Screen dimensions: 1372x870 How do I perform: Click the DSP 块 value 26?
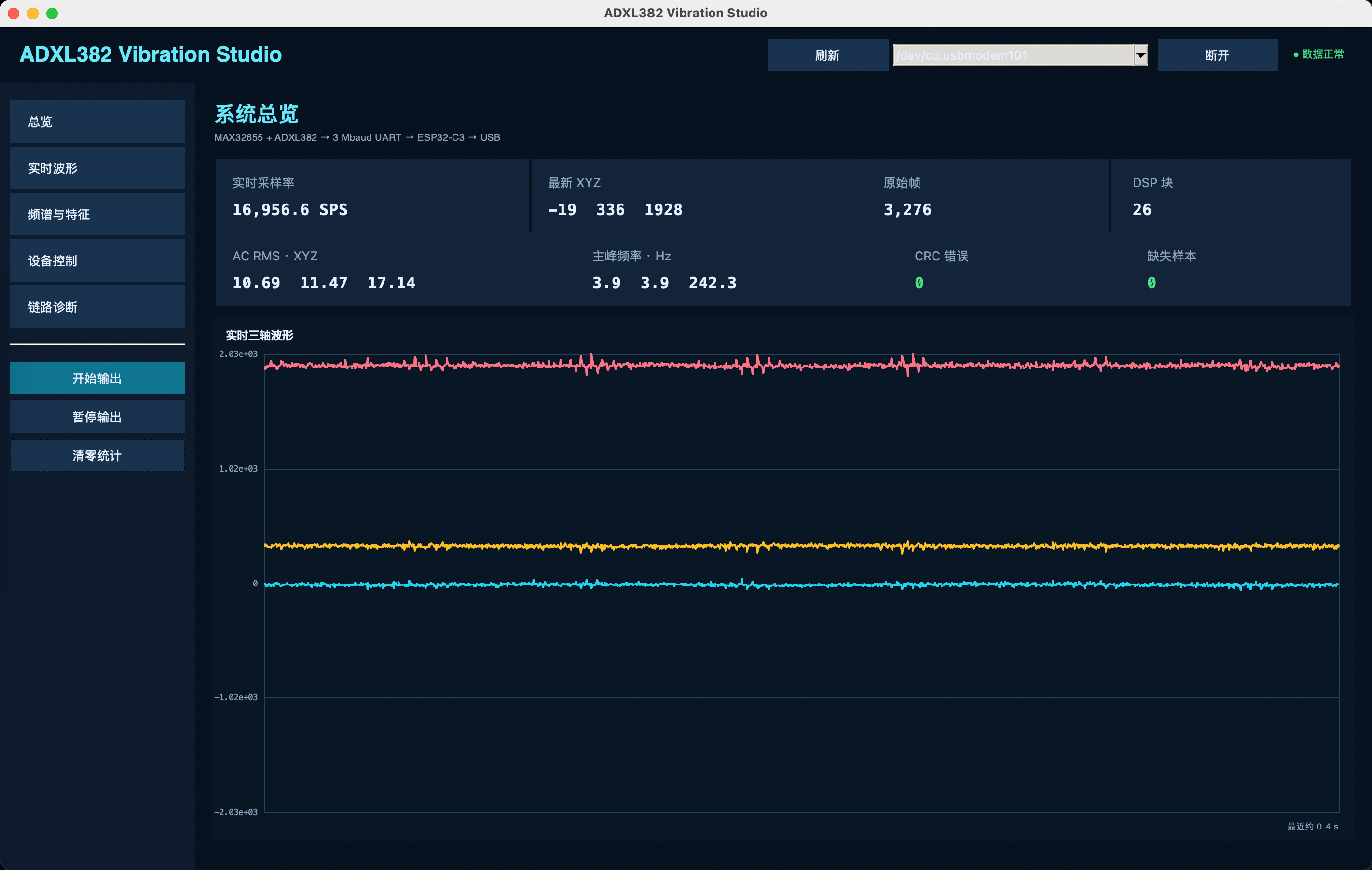tap(1142, 210)
